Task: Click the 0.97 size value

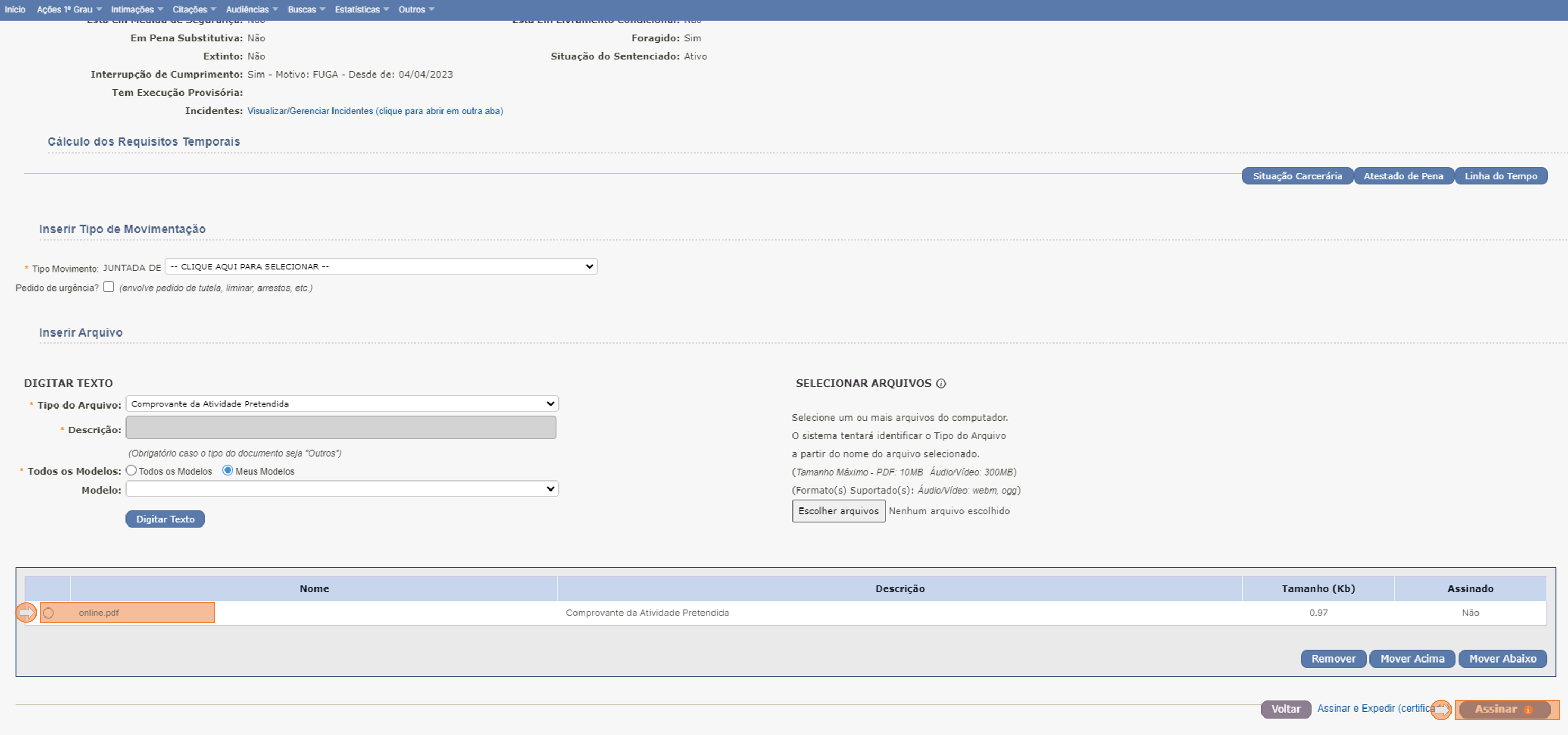Action: click(x=1319, y=613)
